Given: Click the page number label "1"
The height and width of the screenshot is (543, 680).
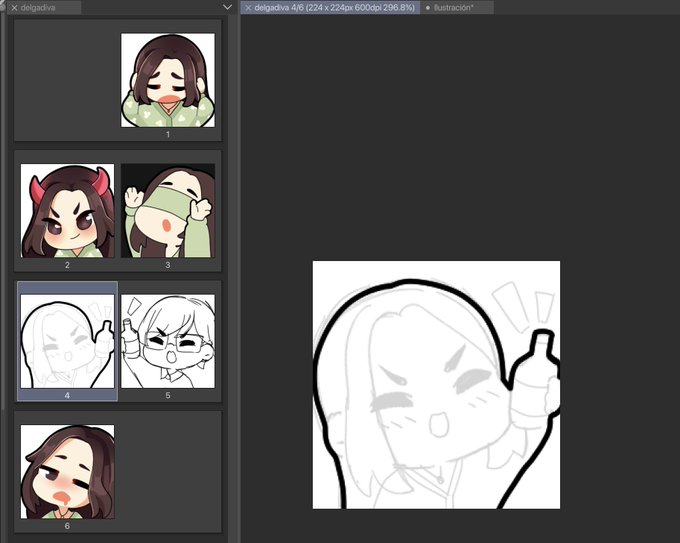Looking at the screenshot, I should (168, 134).
